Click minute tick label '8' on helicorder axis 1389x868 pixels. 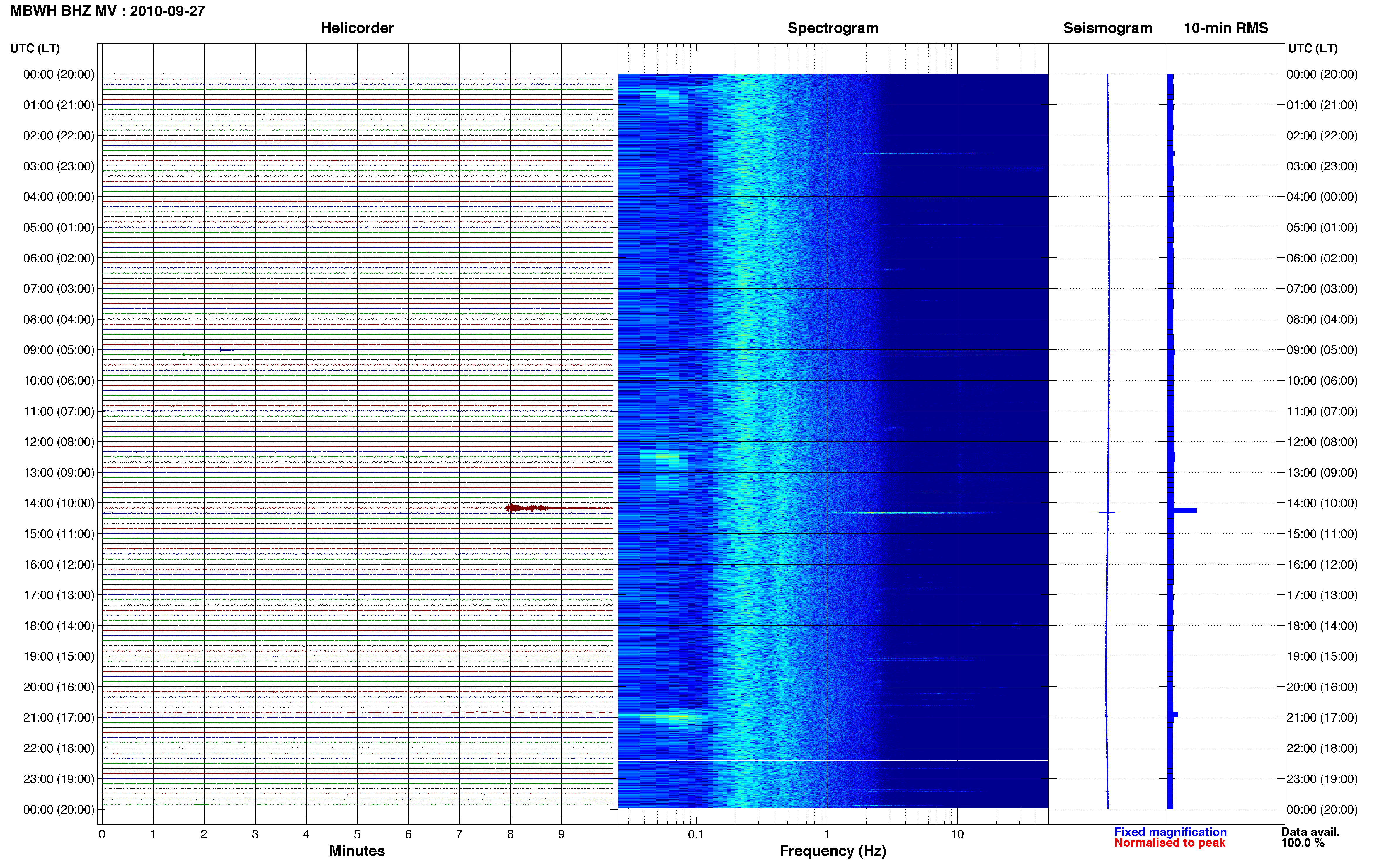(510, 834)
